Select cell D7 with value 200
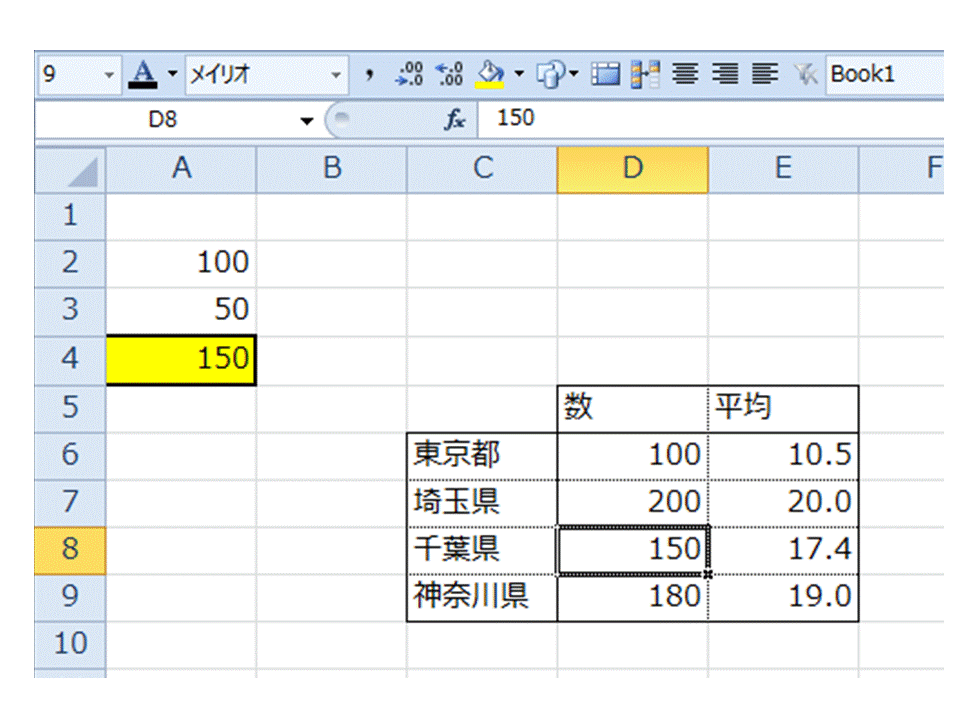Image resolution: width=960 pixels, height=720 pixels. click(633, 503)
